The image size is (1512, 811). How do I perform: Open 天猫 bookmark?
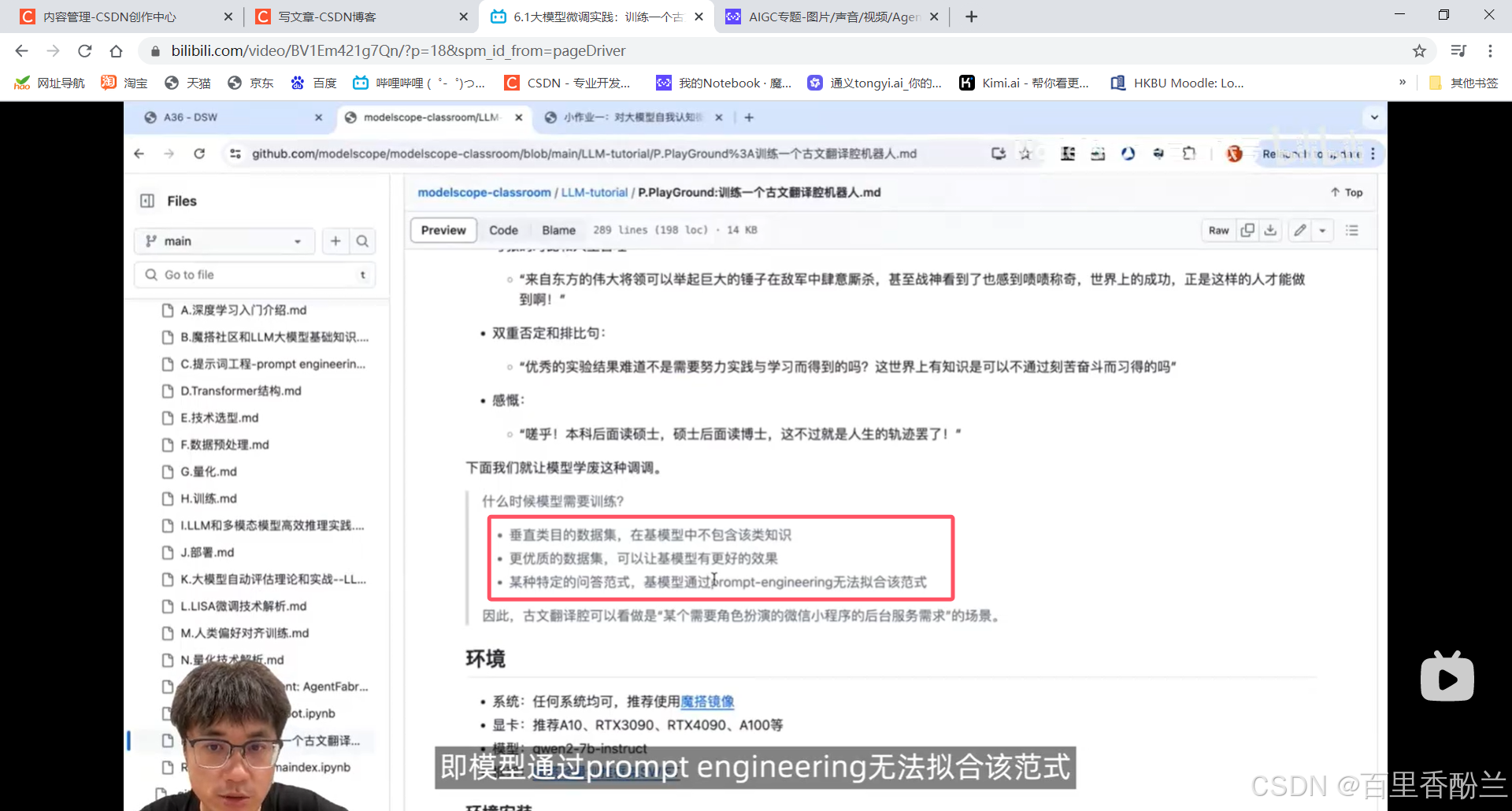187,83
